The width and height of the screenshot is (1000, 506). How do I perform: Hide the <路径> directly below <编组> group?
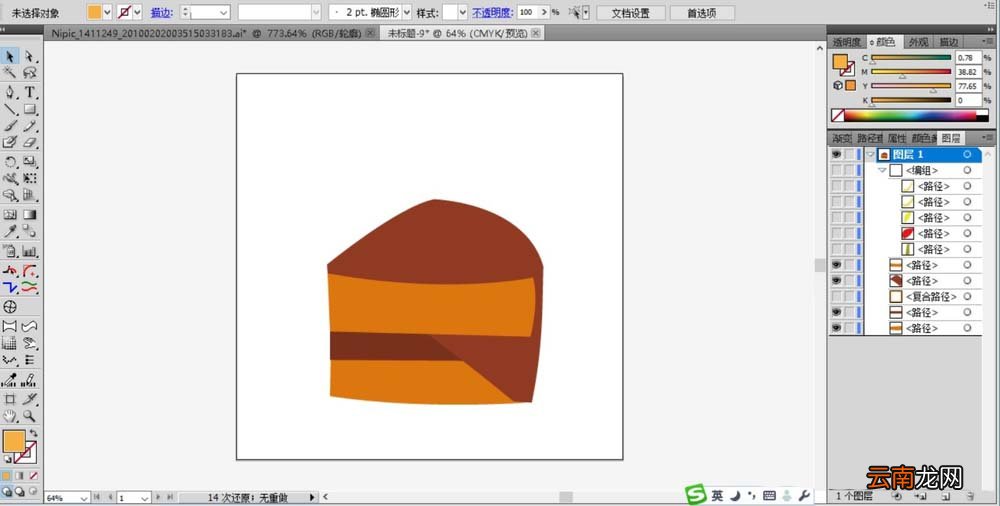click(x=836, y=265)
